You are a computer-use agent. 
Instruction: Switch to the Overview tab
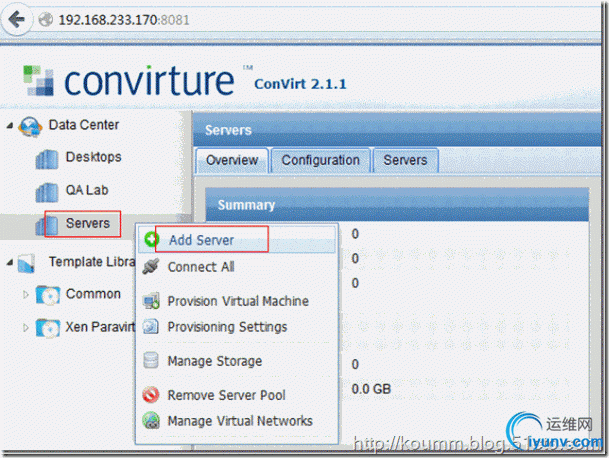coord(232,160)
